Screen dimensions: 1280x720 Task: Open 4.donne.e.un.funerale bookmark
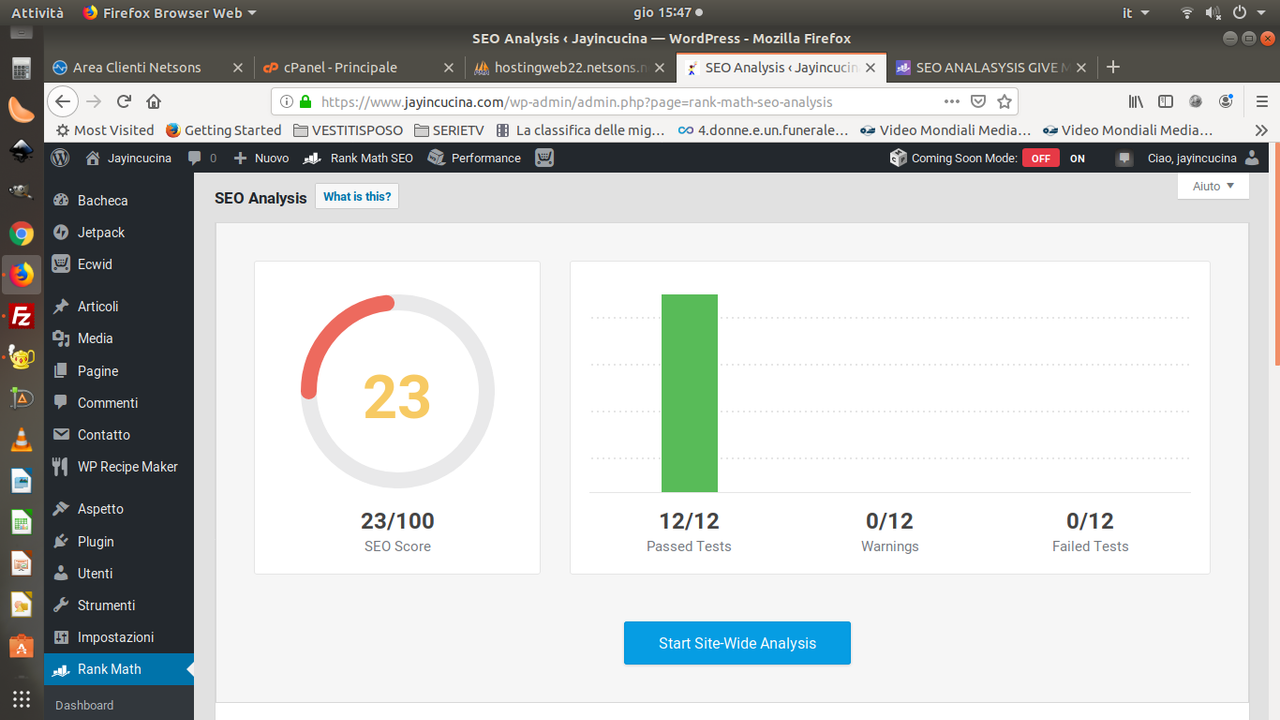coord(763,130)
